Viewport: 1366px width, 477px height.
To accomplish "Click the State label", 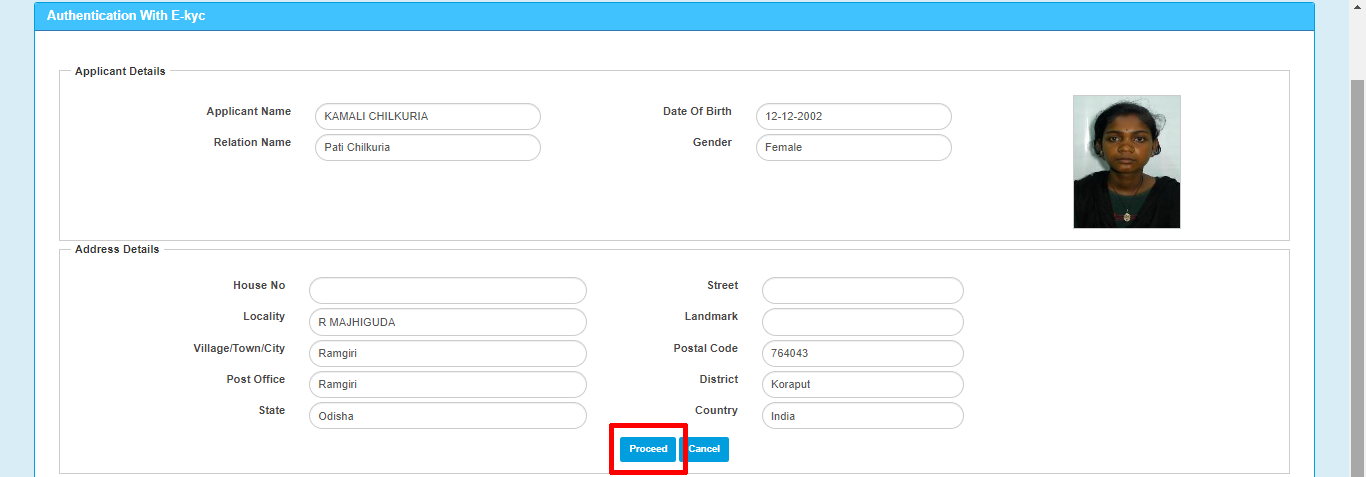I will [x=271, y=410].
